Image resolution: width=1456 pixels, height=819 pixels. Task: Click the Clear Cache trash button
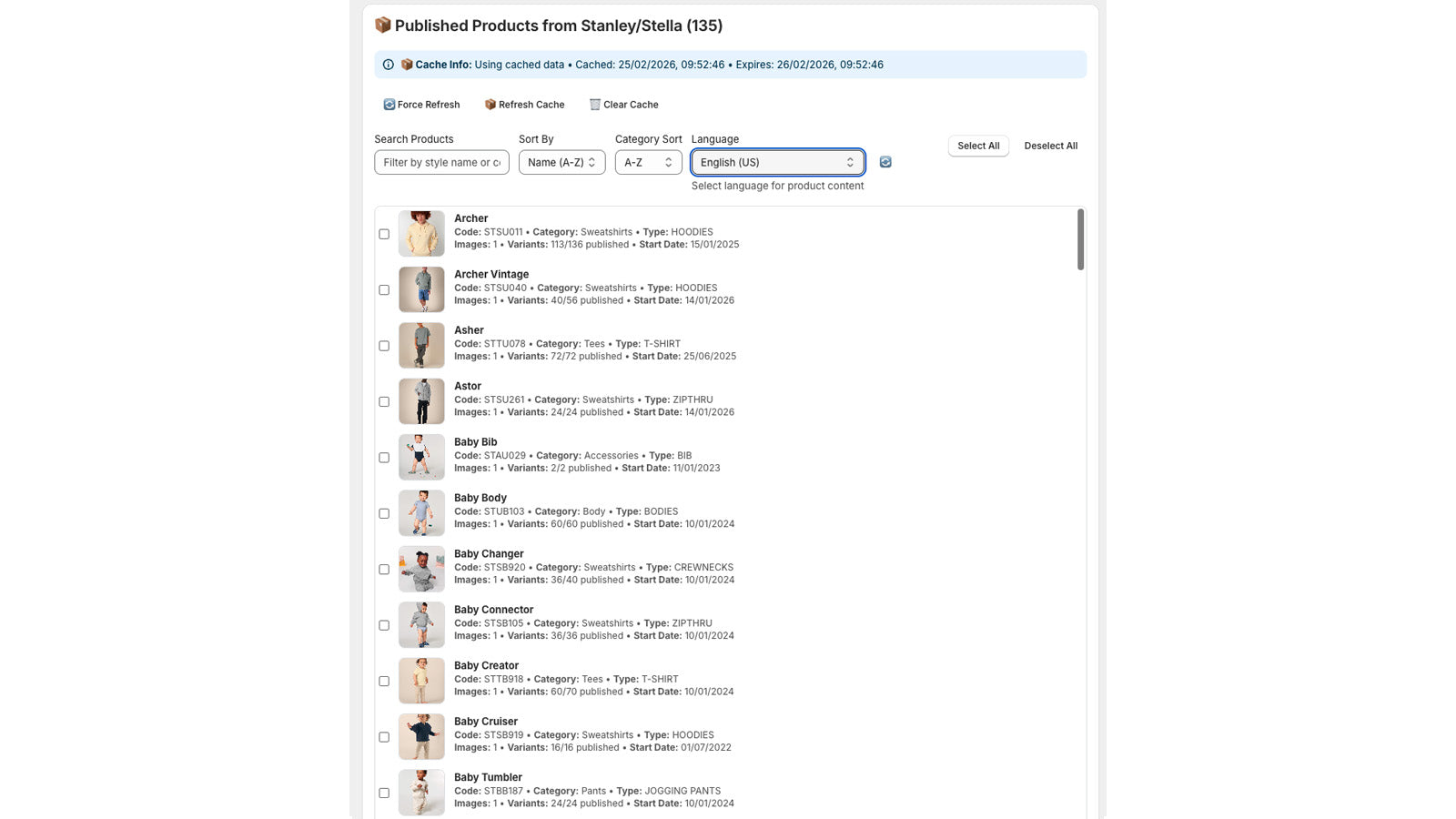point(623,105)
